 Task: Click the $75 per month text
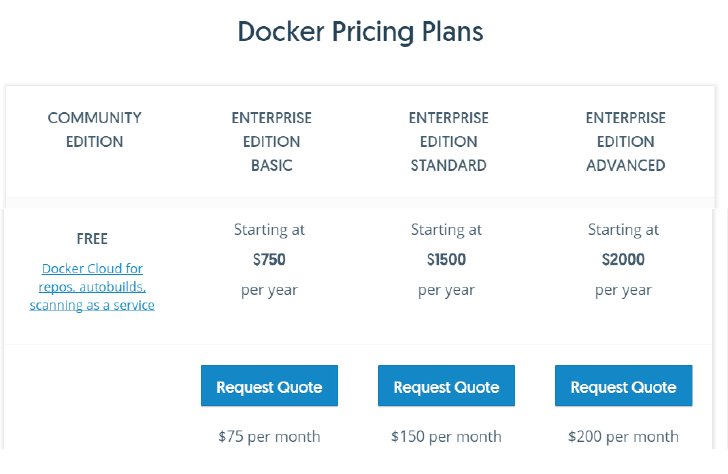point(269,436)
